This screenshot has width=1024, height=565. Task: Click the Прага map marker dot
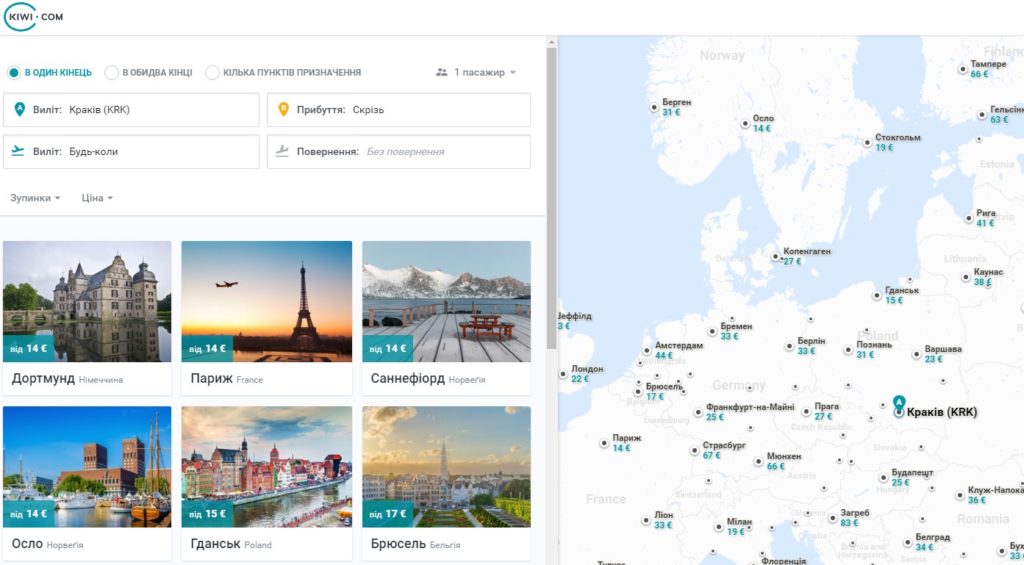point(807,412)
